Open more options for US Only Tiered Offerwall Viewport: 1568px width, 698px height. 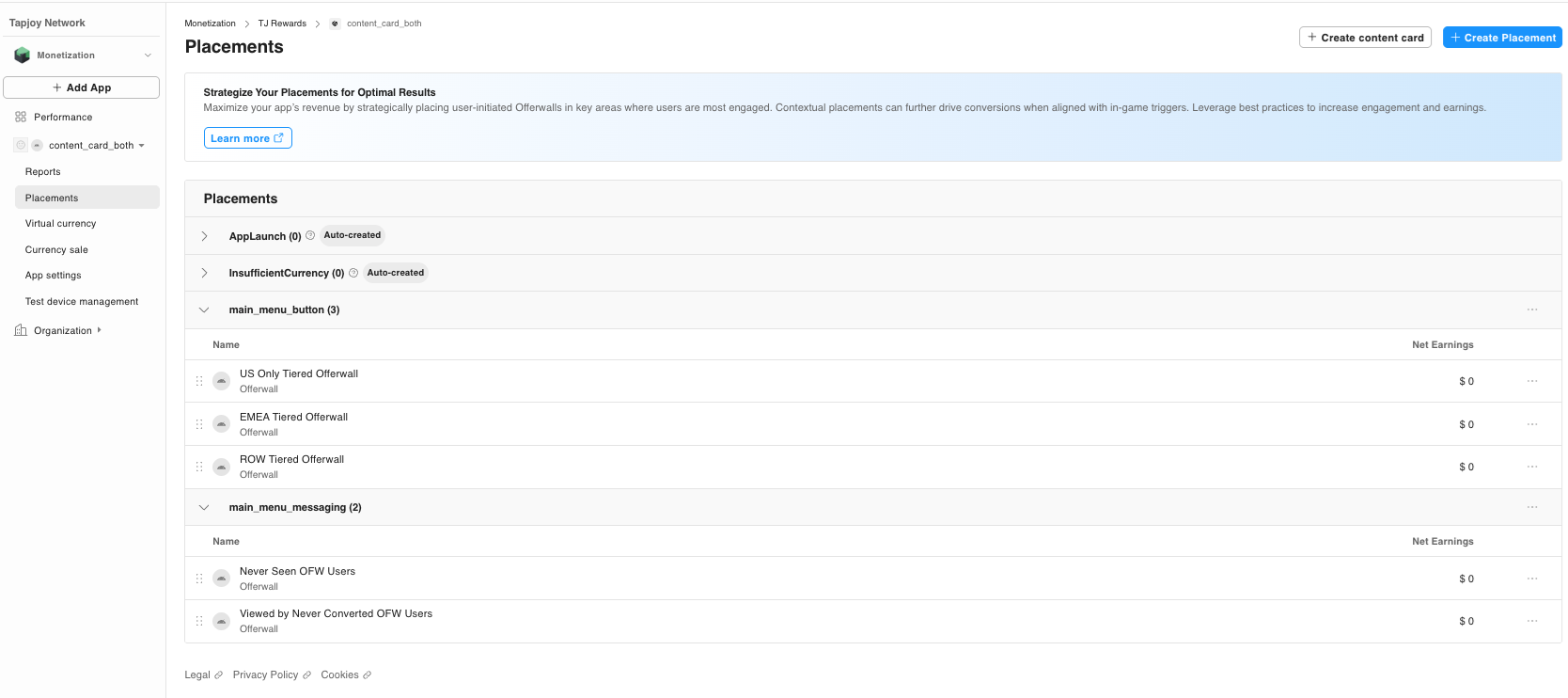pyautogui.click(x=1531, y=381)
